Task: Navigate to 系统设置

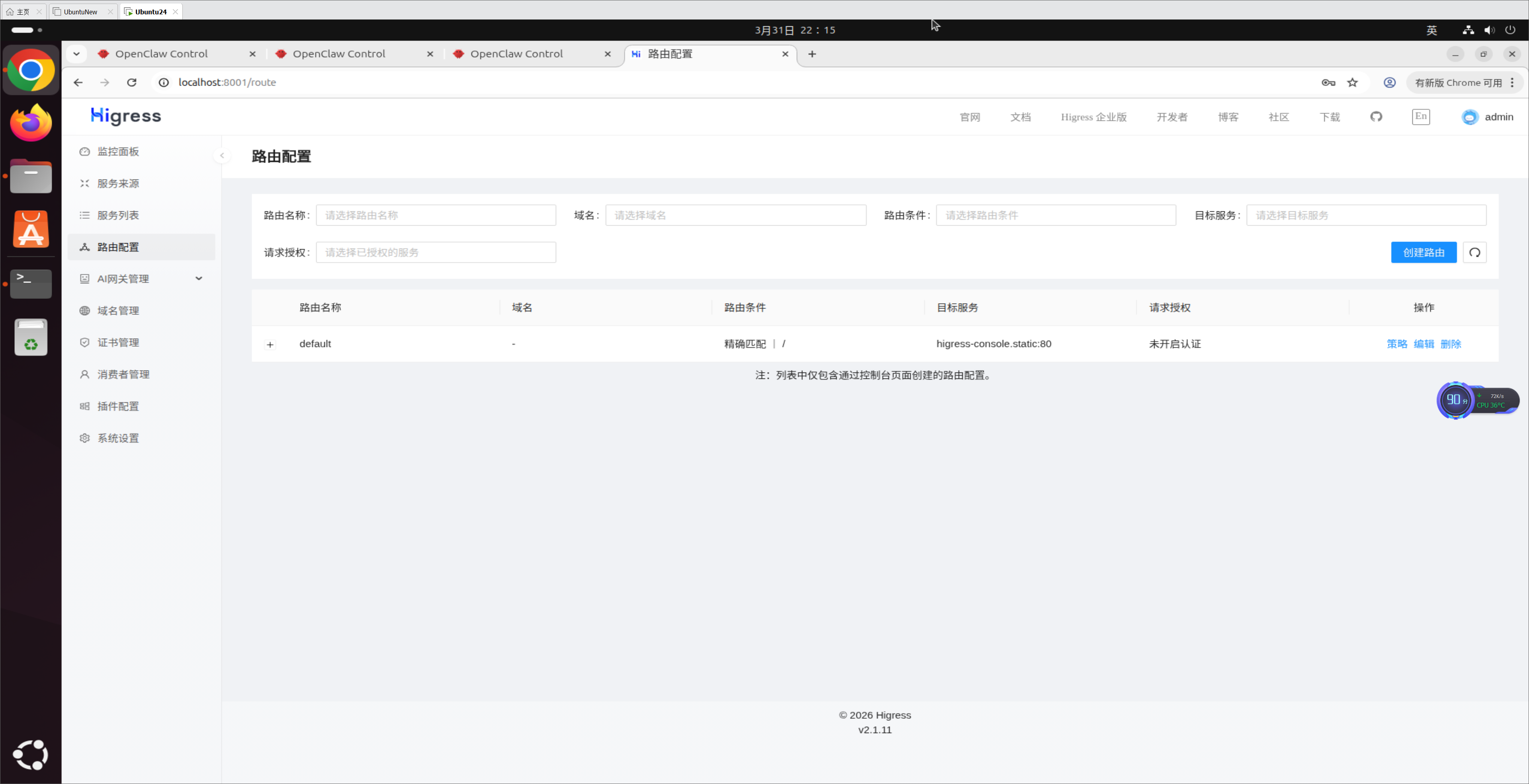Action: [x=118, y=438]
